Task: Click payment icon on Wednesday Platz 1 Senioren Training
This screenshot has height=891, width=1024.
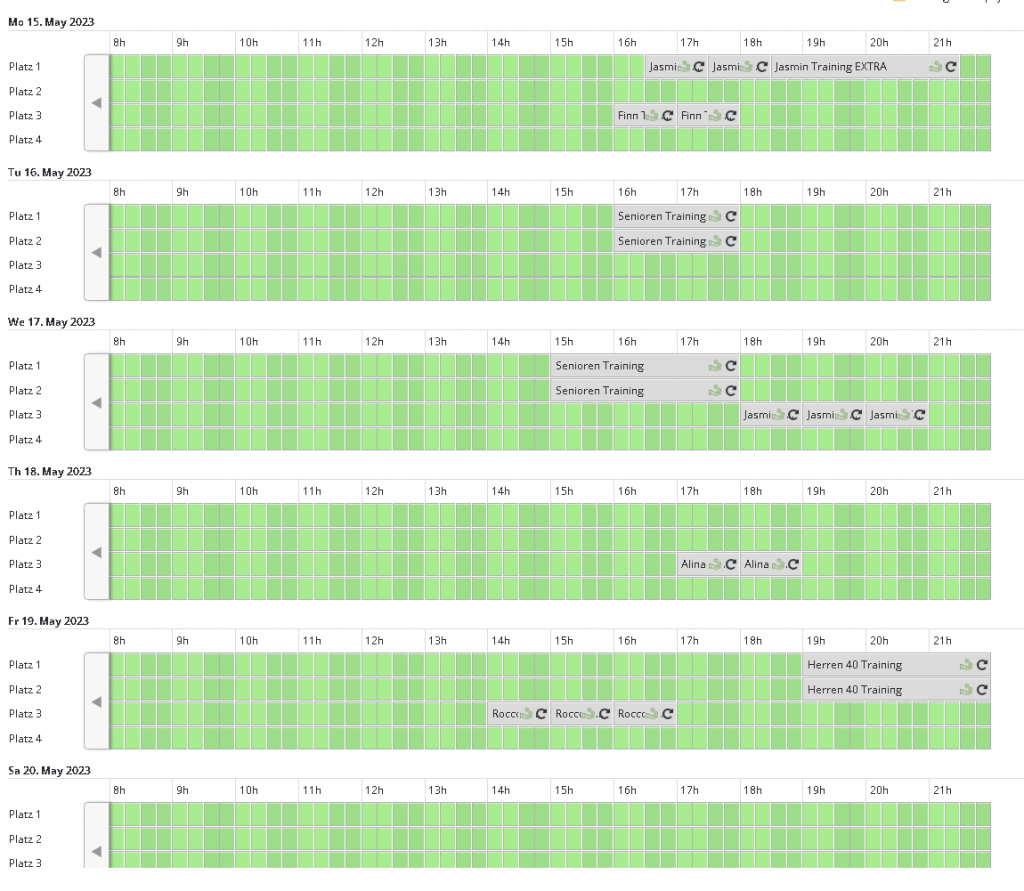Action: (x=715, y=366)
